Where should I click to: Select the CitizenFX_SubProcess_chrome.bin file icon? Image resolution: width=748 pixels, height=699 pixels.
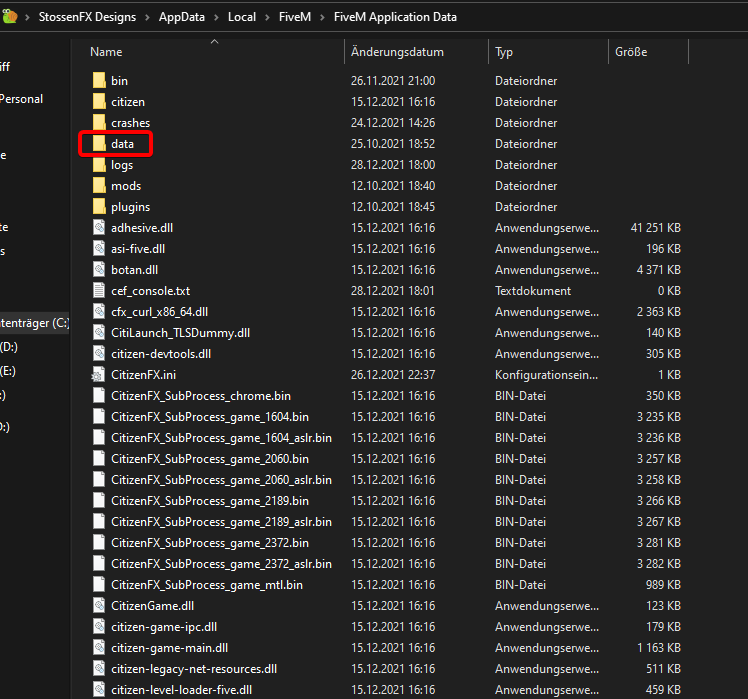(x=98, y=396)
